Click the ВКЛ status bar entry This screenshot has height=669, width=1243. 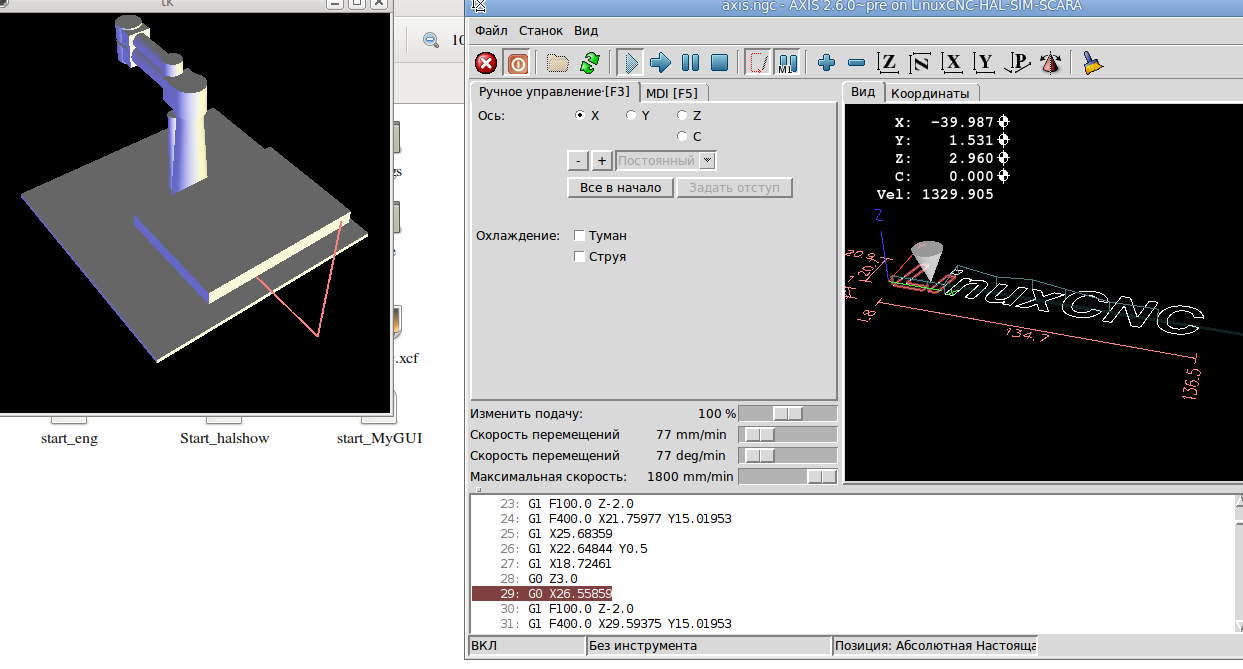pos(527,646)
